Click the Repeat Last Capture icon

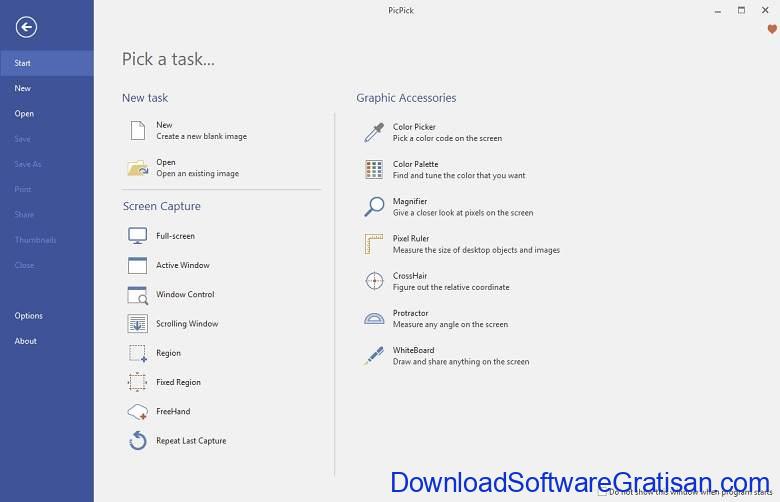point(138,441)
